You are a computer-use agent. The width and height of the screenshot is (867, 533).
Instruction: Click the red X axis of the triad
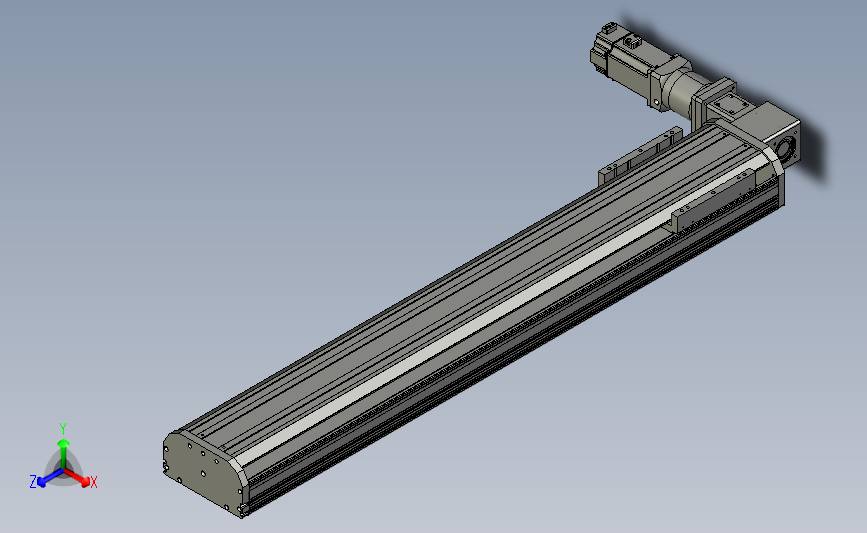pyautogui.click(x=80, y=479)
